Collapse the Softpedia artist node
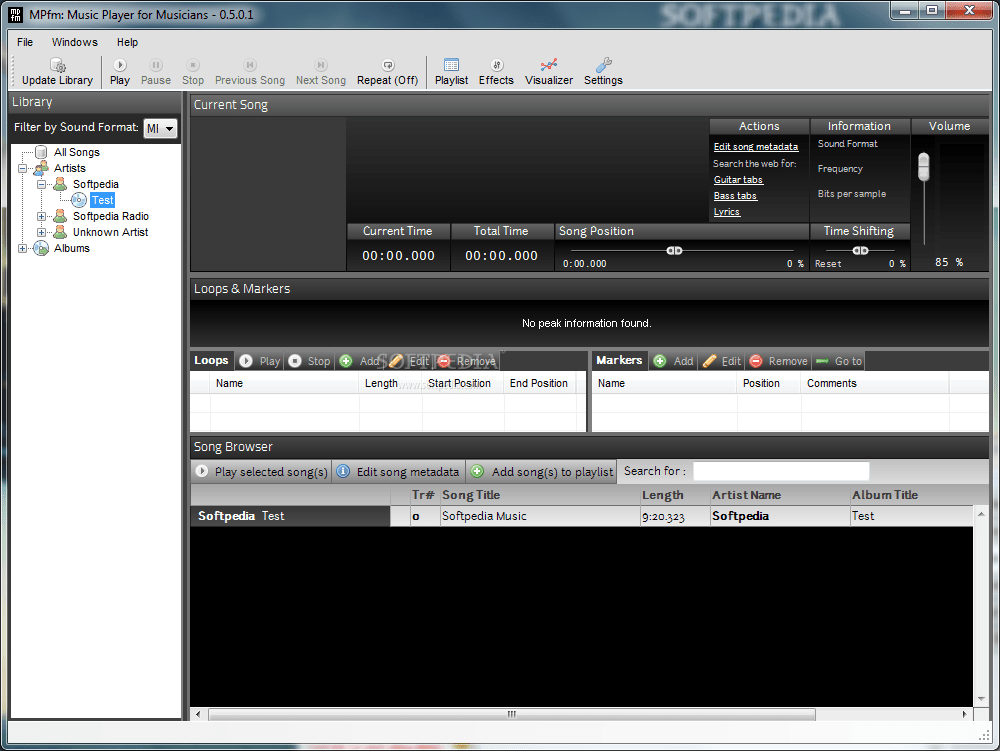Screen dimensions: 1000x751 (41, 184)
